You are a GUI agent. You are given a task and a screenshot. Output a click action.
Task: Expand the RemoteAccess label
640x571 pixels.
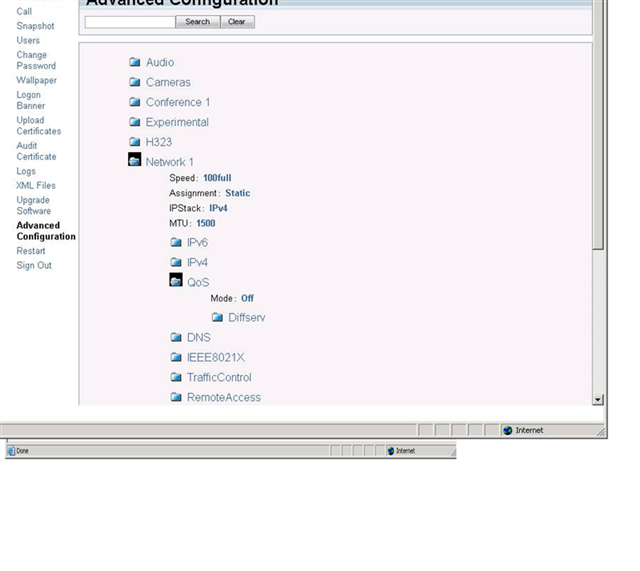pyautogui.click(x=224, y=398)
